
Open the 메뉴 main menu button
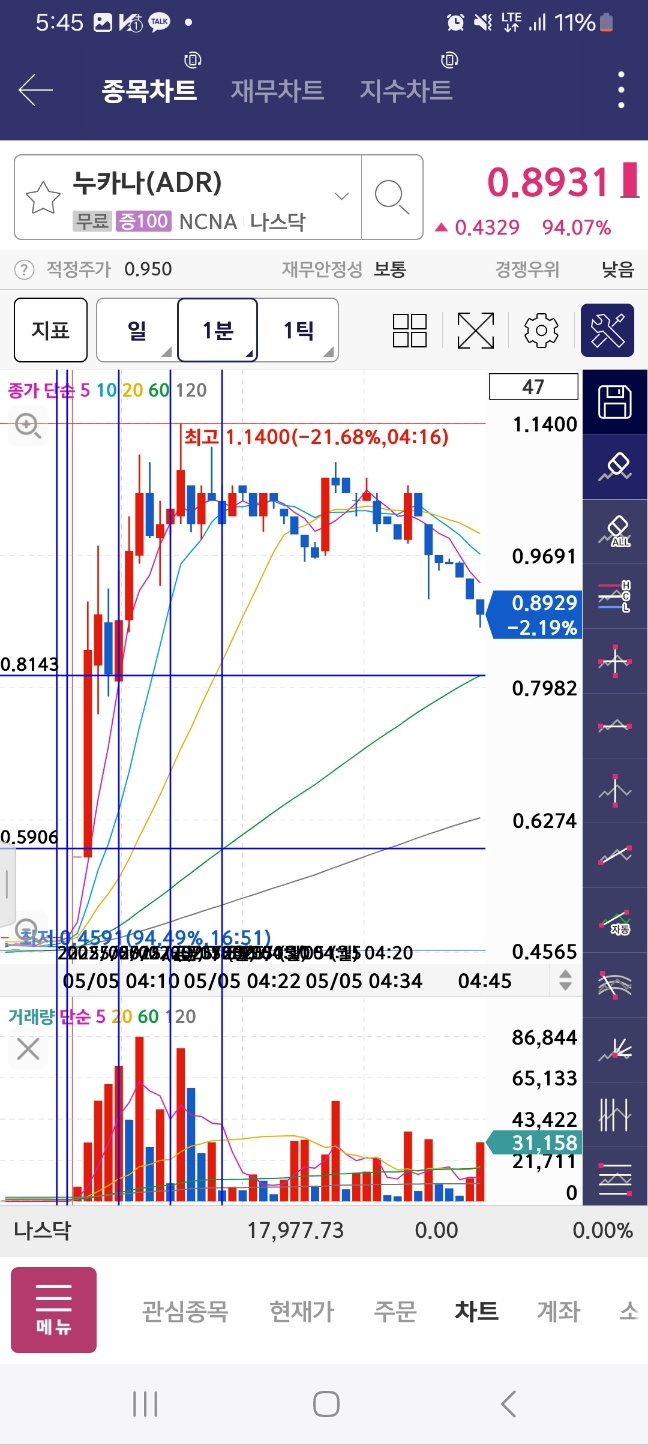54,1310
